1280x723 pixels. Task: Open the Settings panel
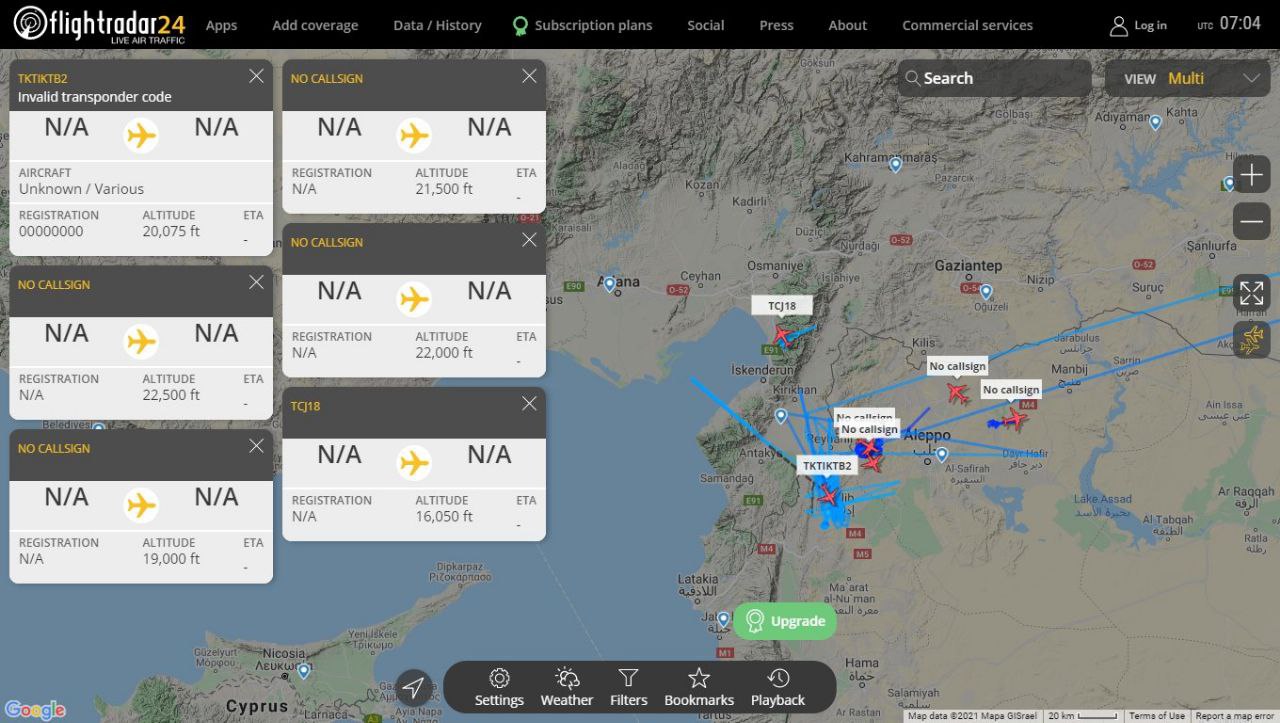point(499,688)
